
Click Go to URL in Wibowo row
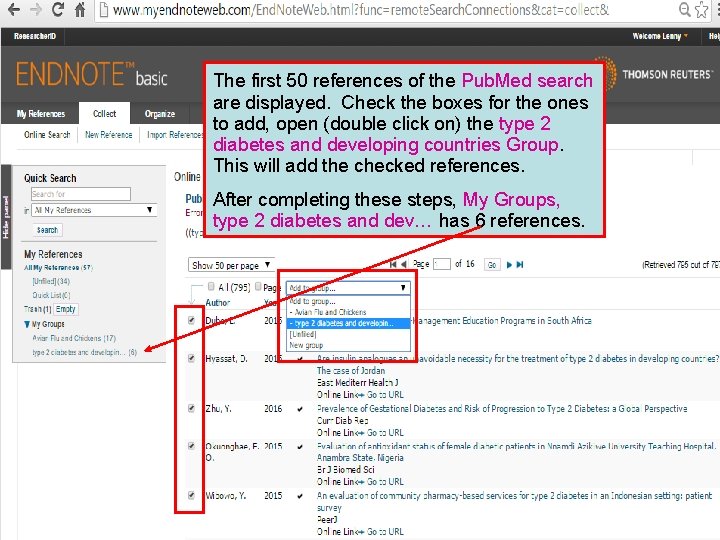pos(385,531)
